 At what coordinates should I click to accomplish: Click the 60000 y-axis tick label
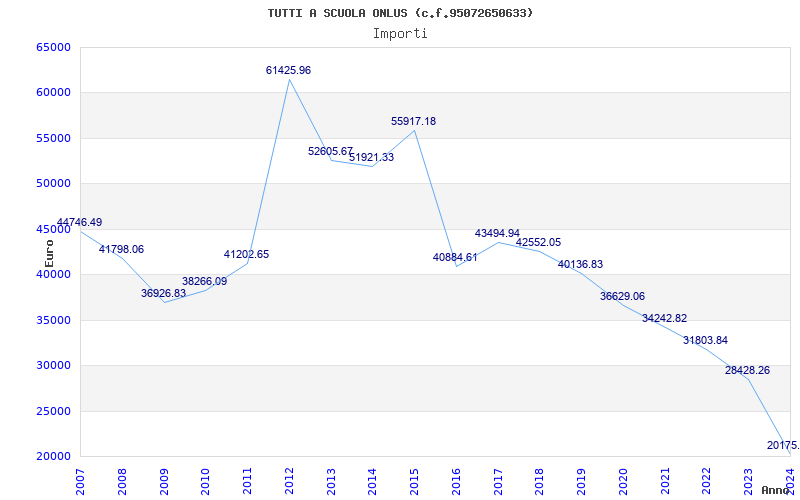click(53, 93)
